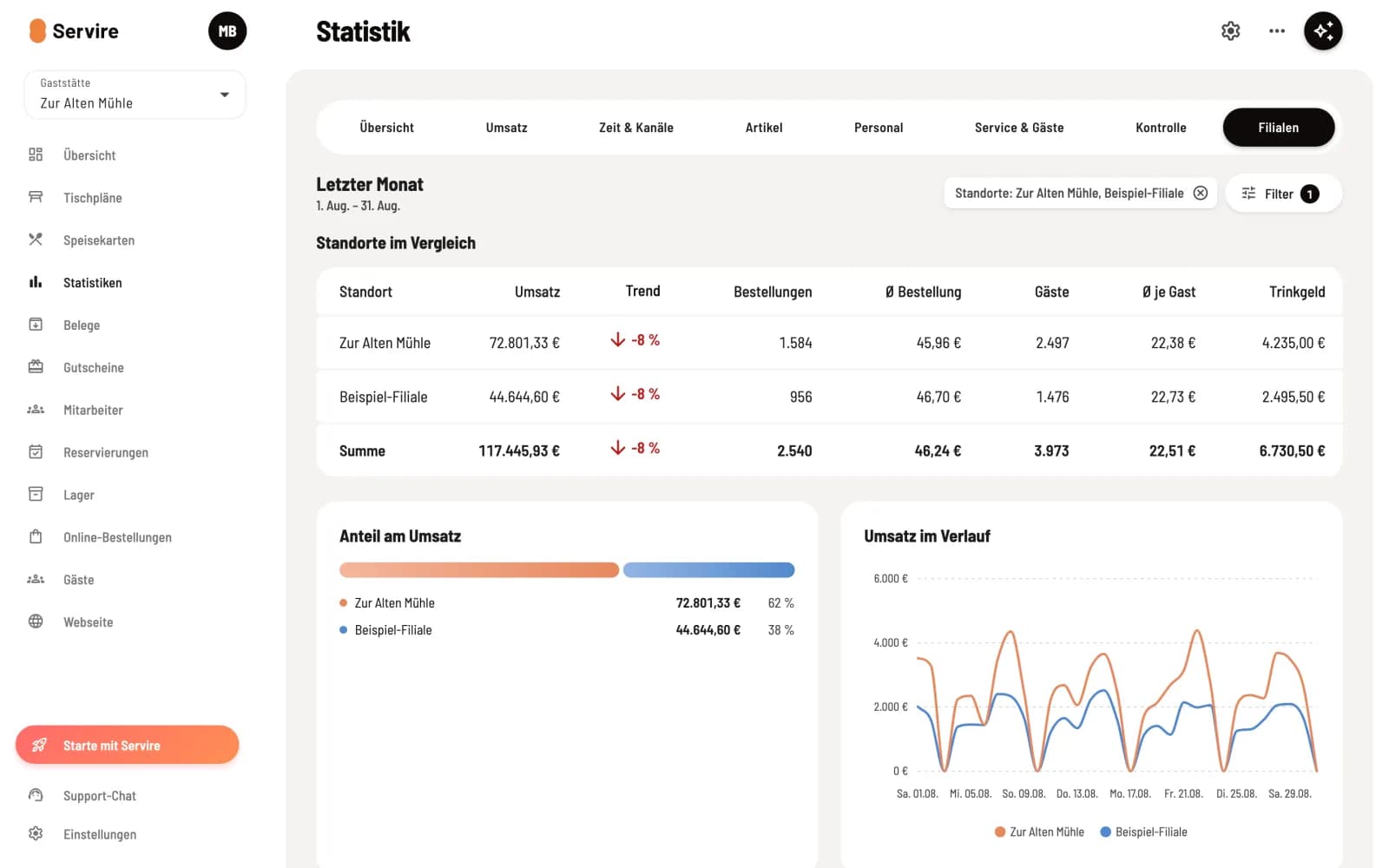The height and width of the screenshot is (868, 1389).
Task: Select the Übersicht tab in the tab bar
Action: click(x=386, y=128)
